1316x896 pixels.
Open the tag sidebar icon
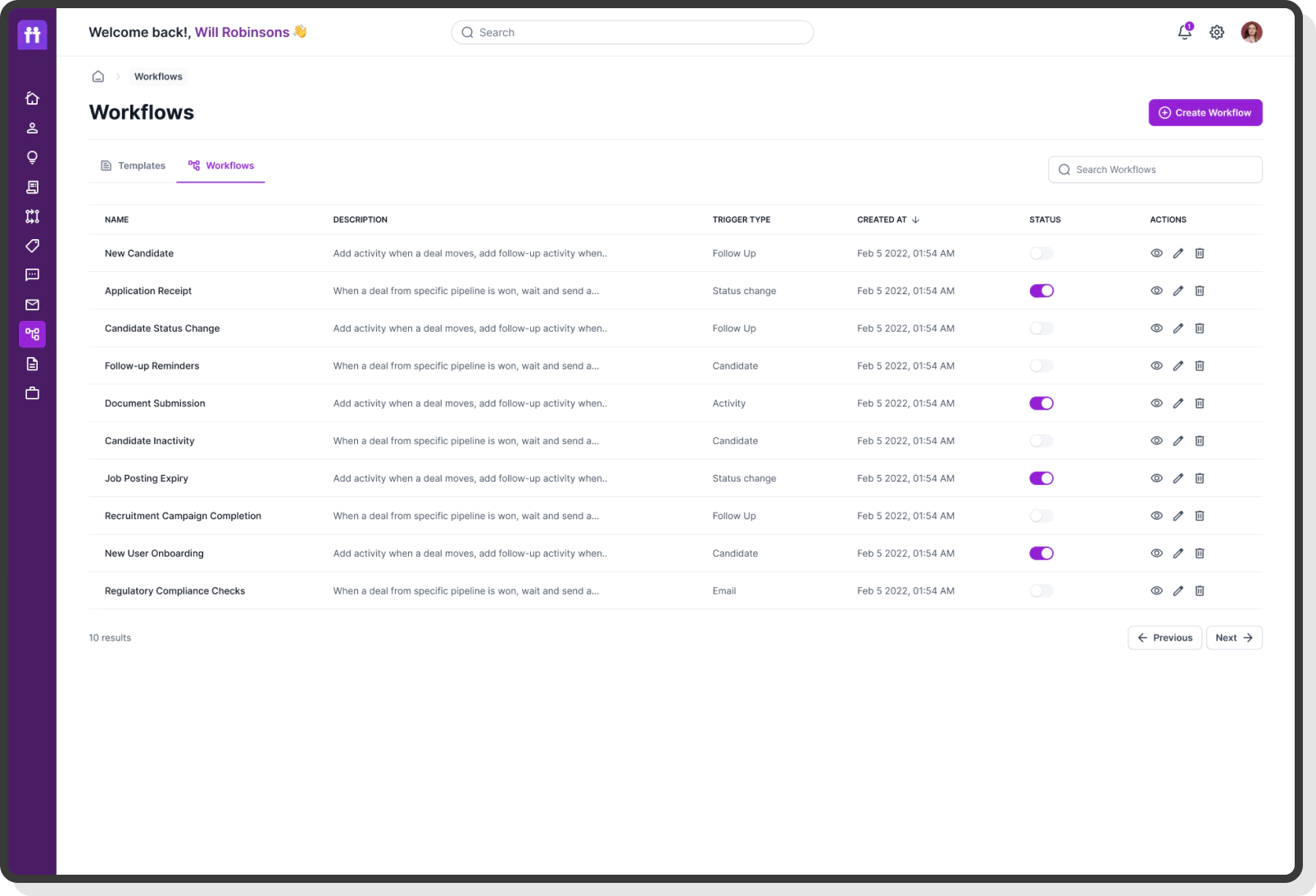[x=32, y=246]
